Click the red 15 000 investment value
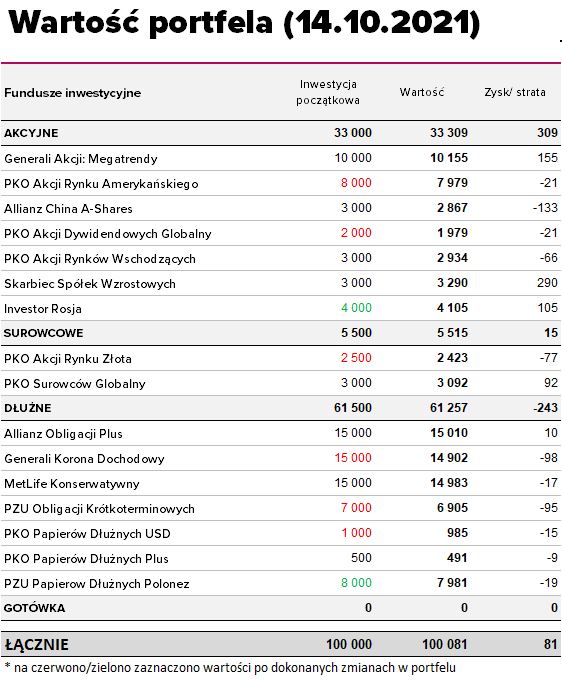This screenshot has height=681, width=562. [x=353, y=458]
